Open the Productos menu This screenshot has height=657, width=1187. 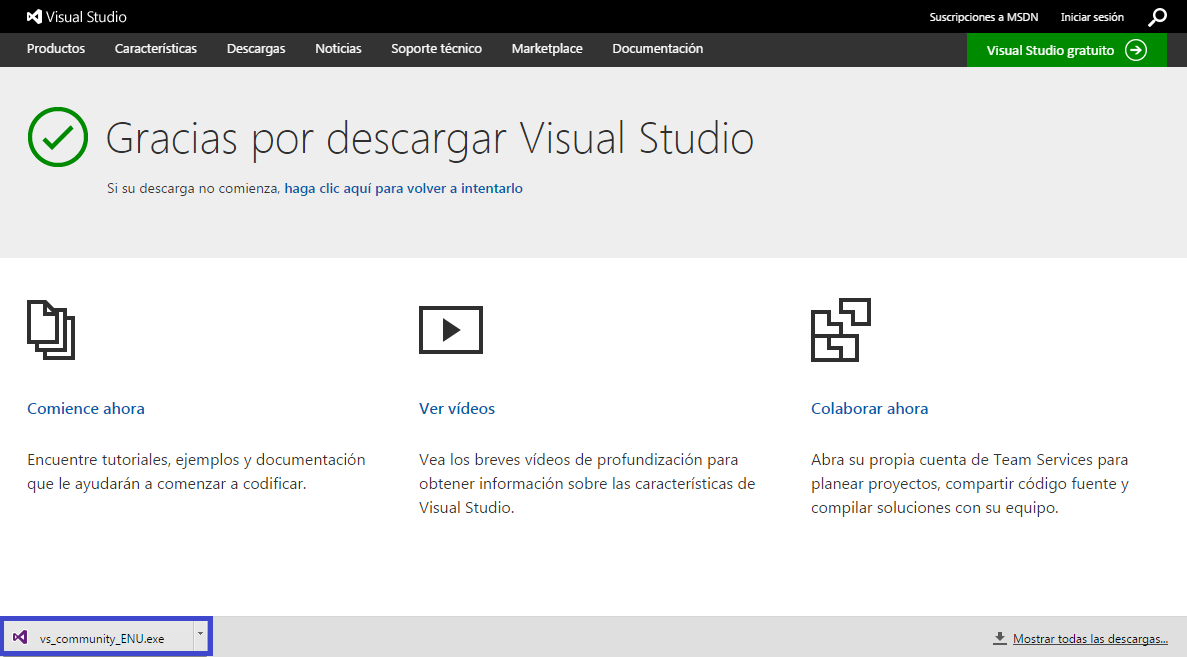point(56,48)
